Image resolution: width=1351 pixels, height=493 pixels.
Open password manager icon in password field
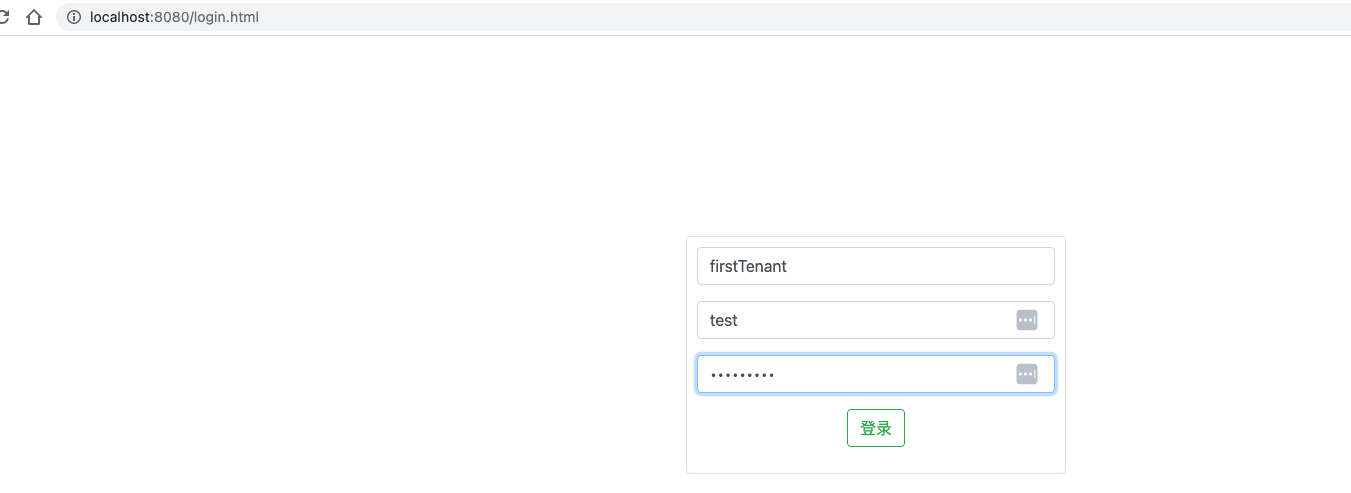(x=1026, y=374)
